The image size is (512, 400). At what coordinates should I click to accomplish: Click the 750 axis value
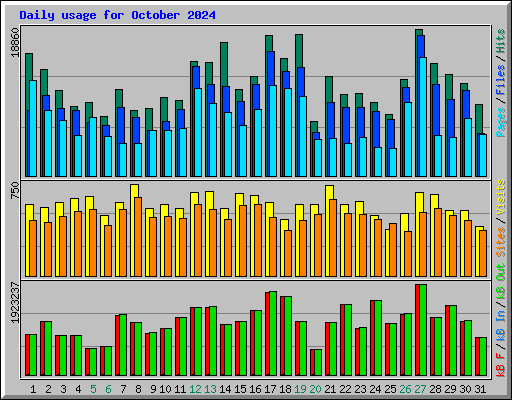click(x=15, y=190)
